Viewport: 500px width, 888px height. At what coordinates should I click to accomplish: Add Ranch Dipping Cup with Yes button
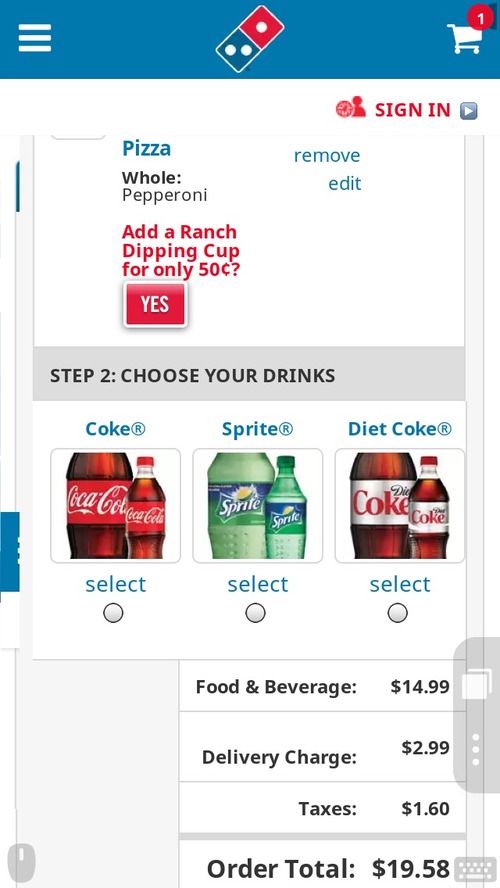(x=155, y=305)
